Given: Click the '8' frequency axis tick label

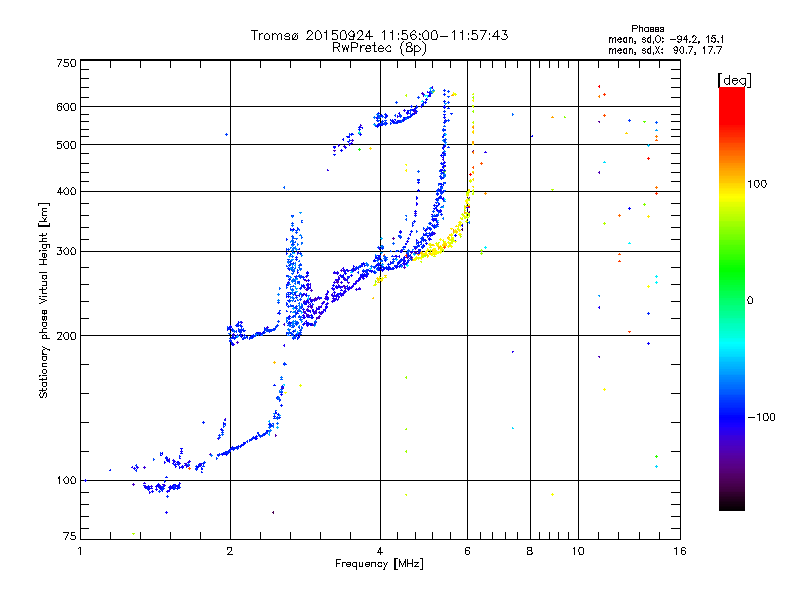Looking at the screenshot, I should [530, 551].
